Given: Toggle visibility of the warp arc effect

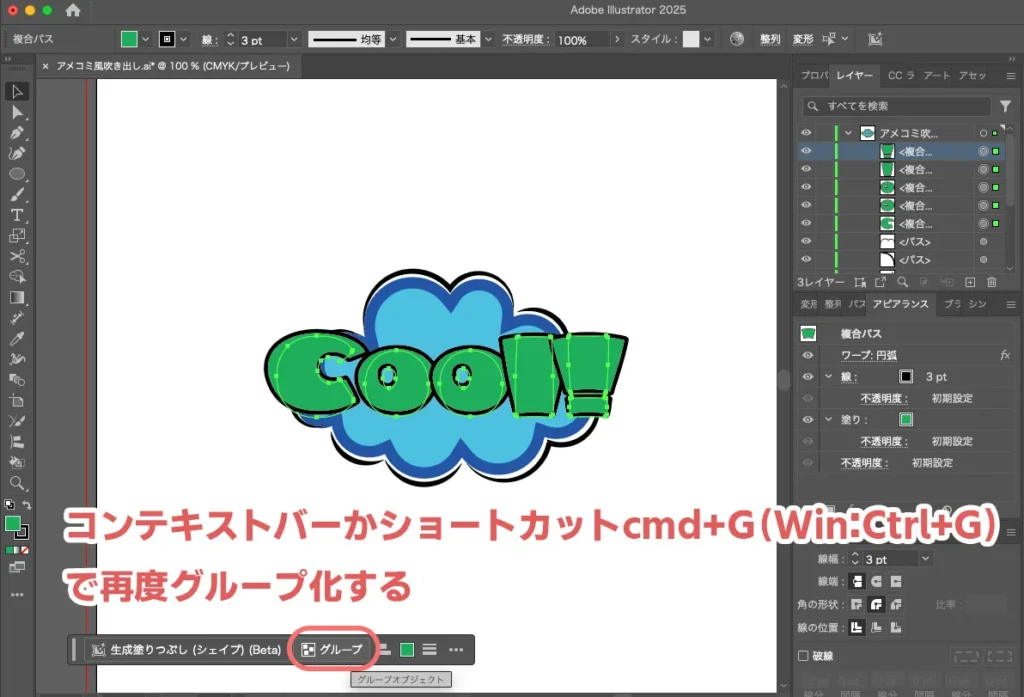Looking at the screenshot, I should click(806, 355).
